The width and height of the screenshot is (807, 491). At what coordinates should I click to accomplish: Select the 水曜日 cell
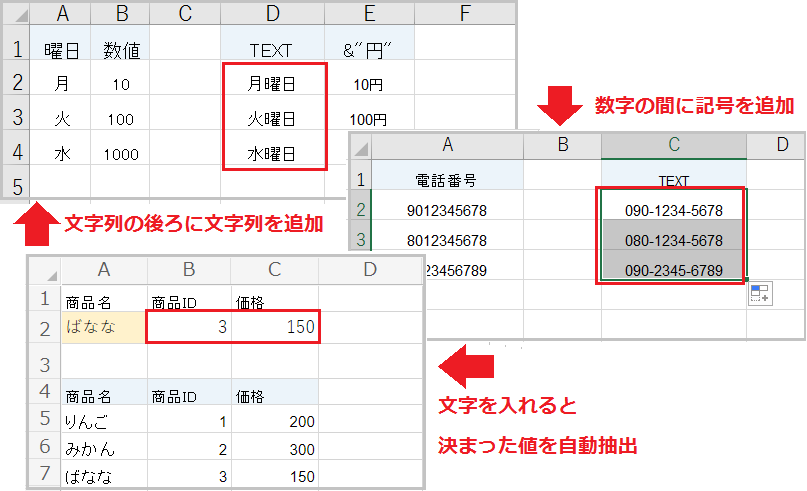(272, 154)
